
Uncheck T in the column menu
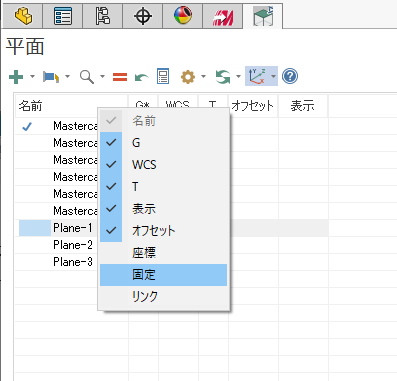[x=163, y=187]
